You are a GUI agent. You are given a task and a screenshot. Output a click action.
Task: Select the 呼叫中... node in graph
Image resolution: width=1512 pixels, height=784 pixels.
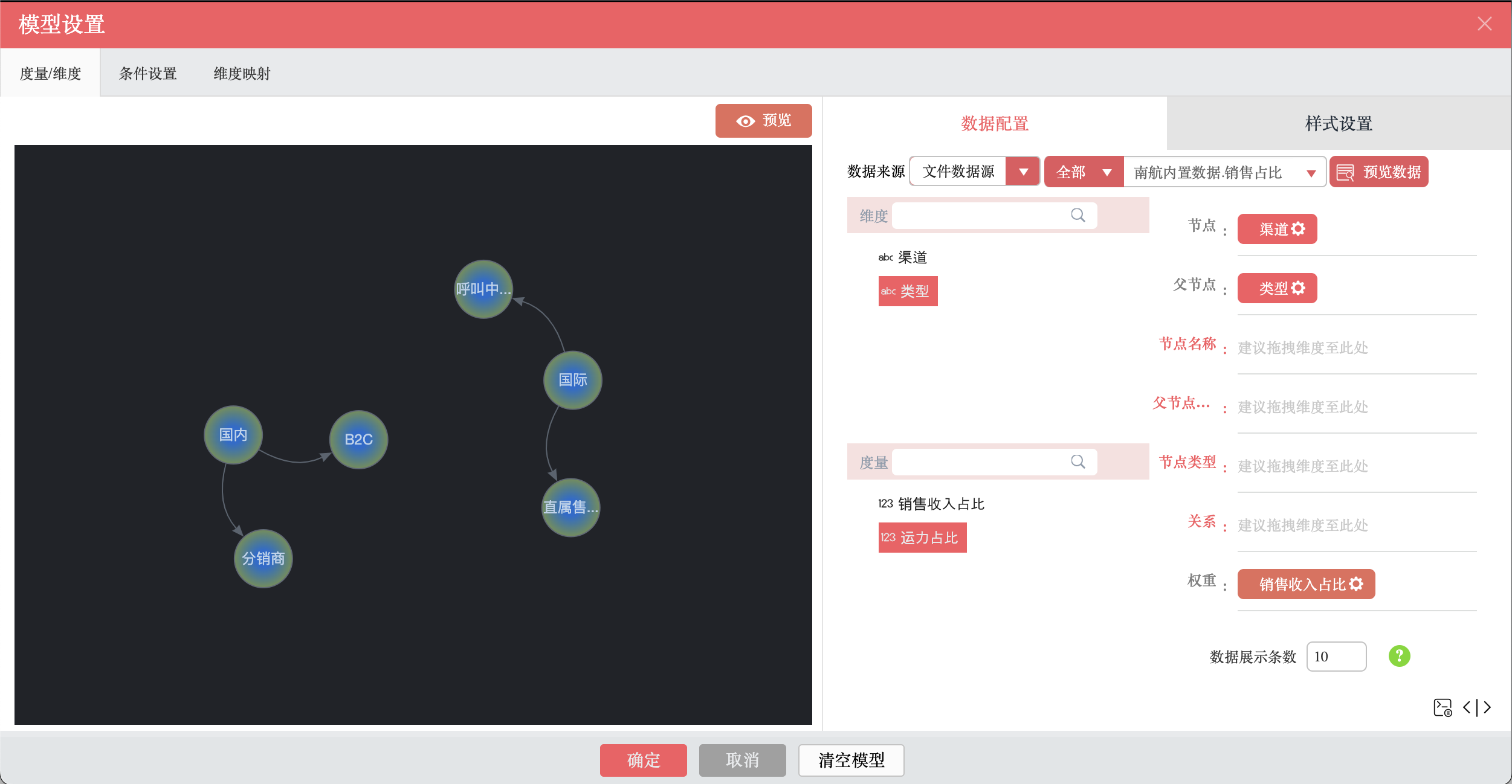tap(483, 289)
